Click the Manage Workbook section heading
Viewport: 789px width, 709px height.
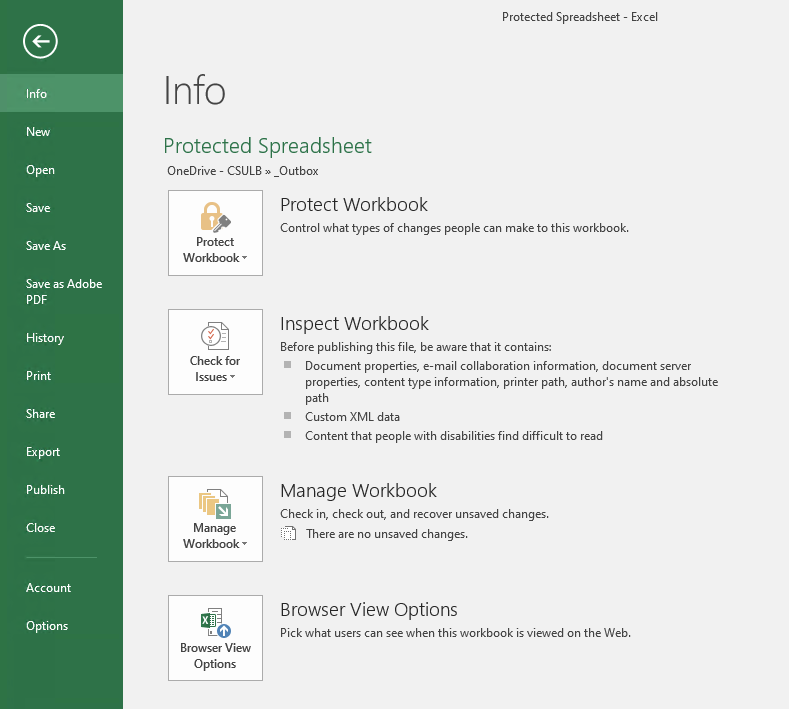pyautogui.click(x=358, y=491)
